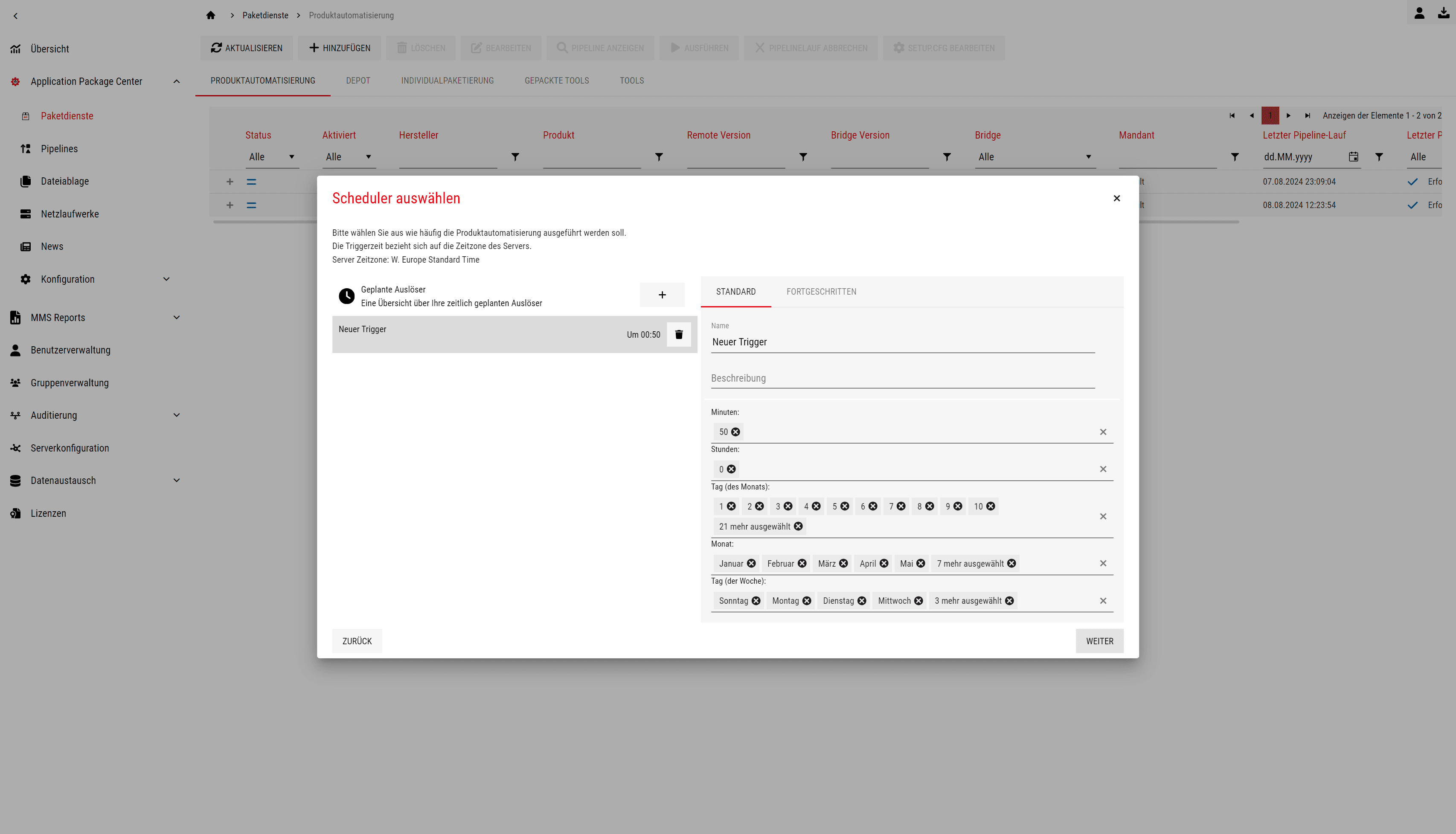
Task: Remove the 50 minutes chip
Action: point(736,432)
